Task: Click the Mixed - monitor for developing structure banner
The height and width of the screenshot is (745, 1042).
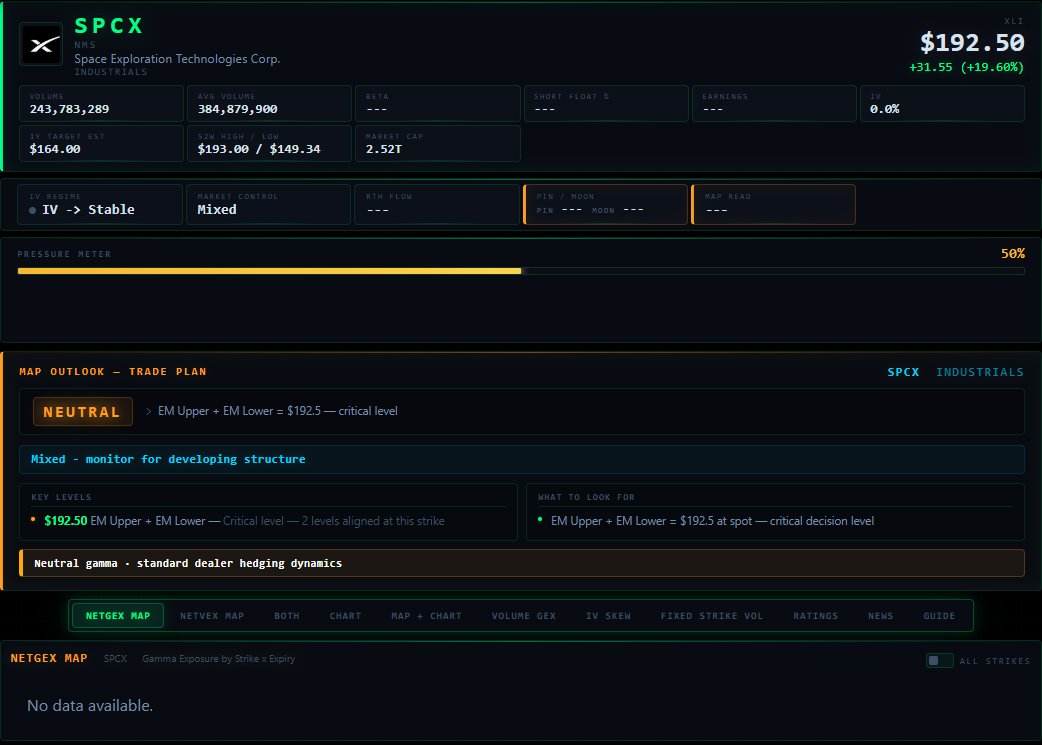Action: [x=522, y=459]
